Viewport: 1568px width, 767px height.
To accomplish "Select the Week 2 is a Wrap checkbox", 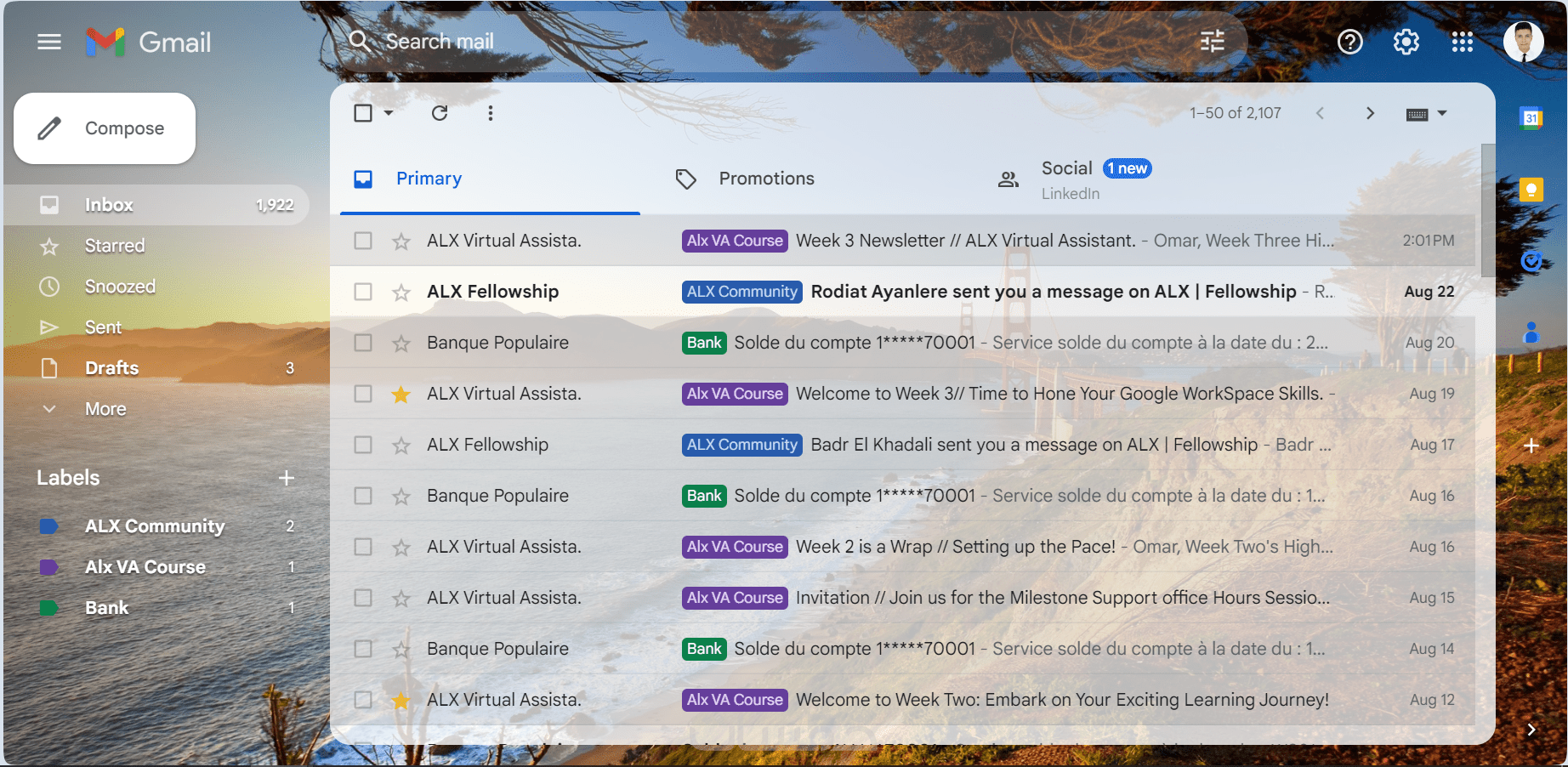I will [x=363, y=547].
